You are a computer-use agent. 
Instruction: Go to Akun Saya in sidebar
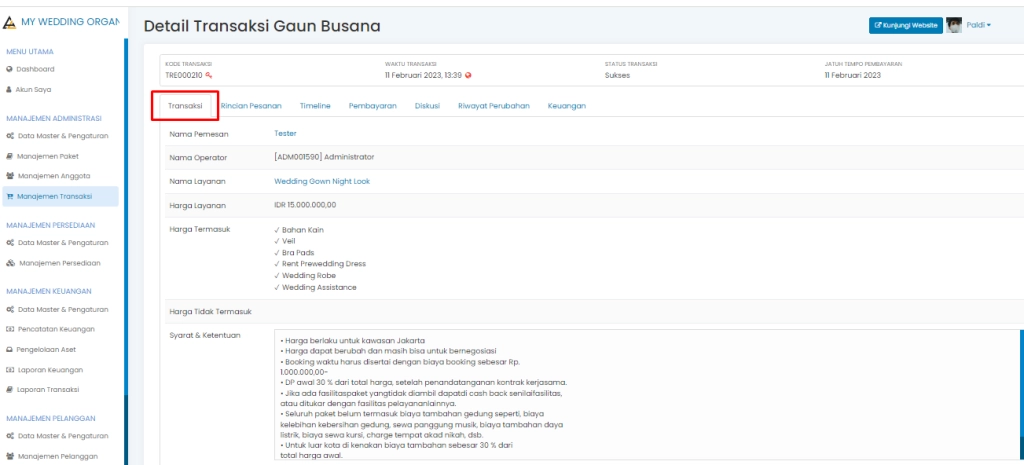coord(34,89)
